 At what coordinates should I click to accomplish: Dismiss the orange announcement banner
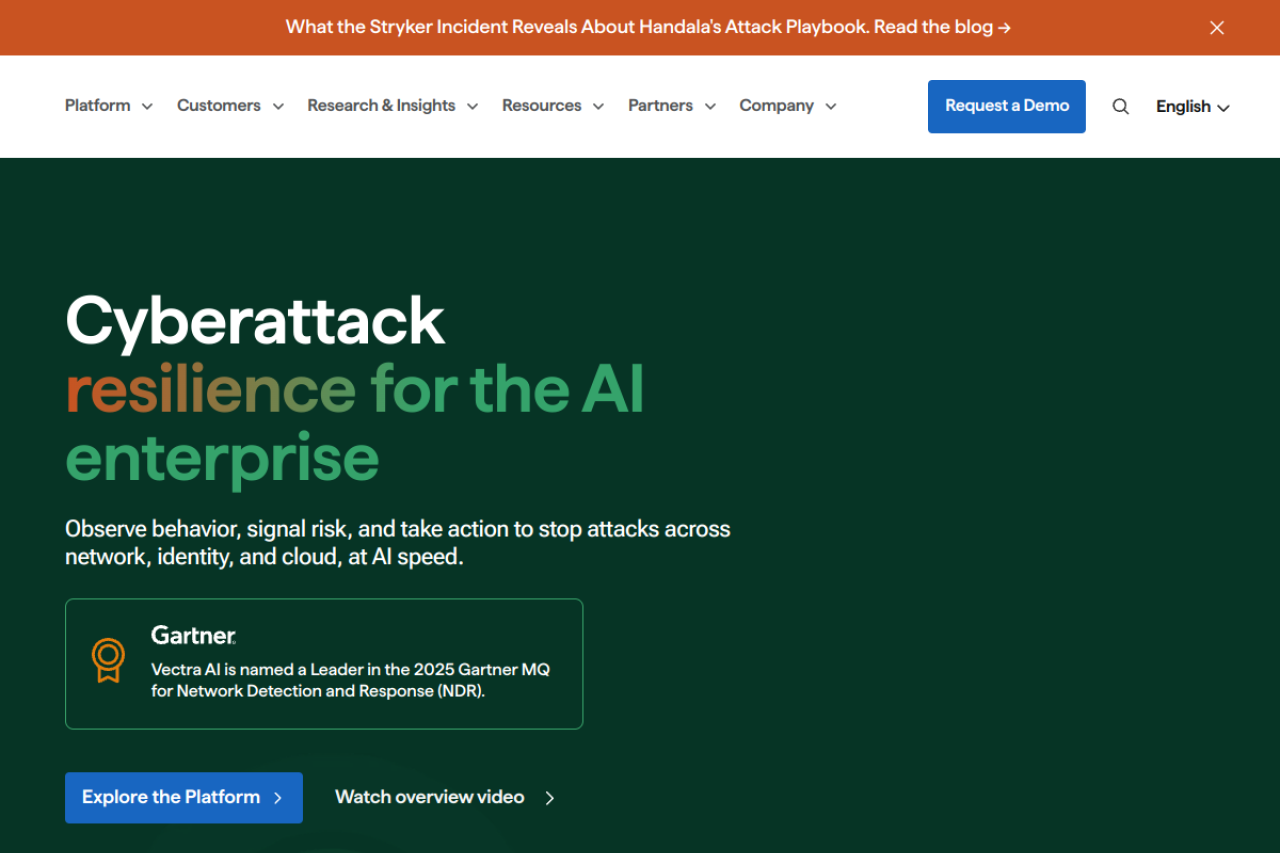point(1217,28)
